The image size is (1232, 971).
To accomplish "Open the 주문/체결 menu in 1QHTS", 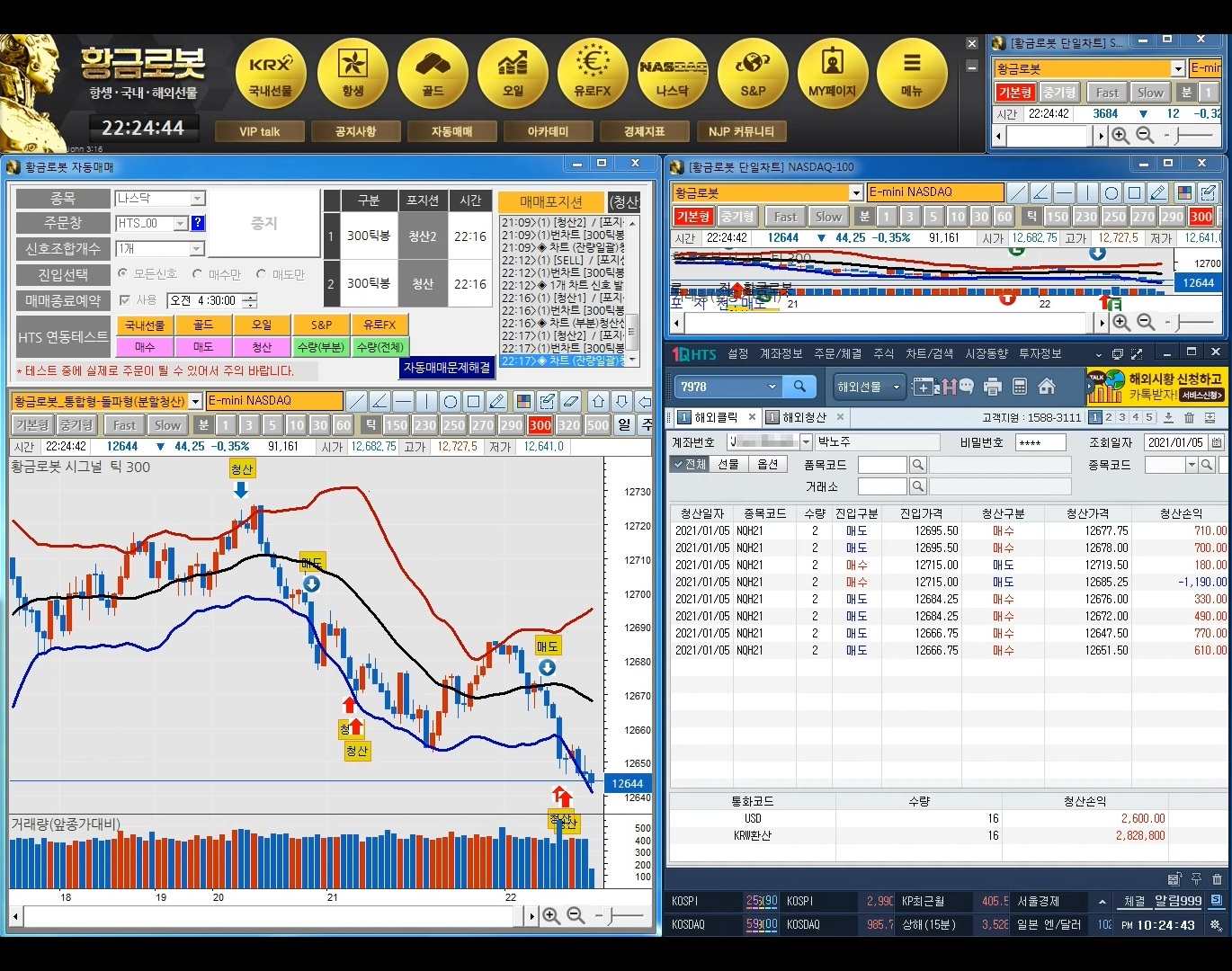I will pos(837,353).
